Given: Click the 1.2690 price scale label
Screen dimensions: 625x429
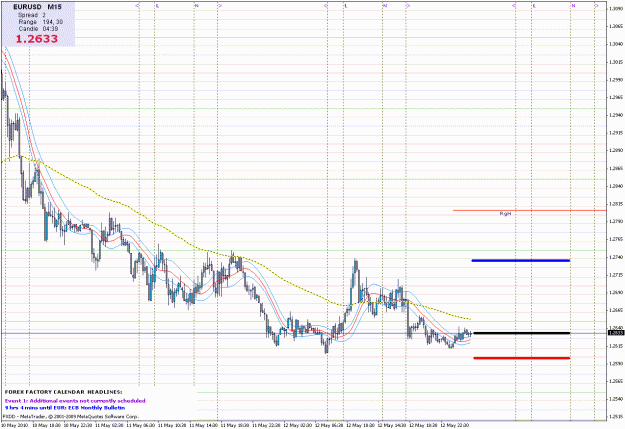Looking at the screenshot, I should (616, 292).
